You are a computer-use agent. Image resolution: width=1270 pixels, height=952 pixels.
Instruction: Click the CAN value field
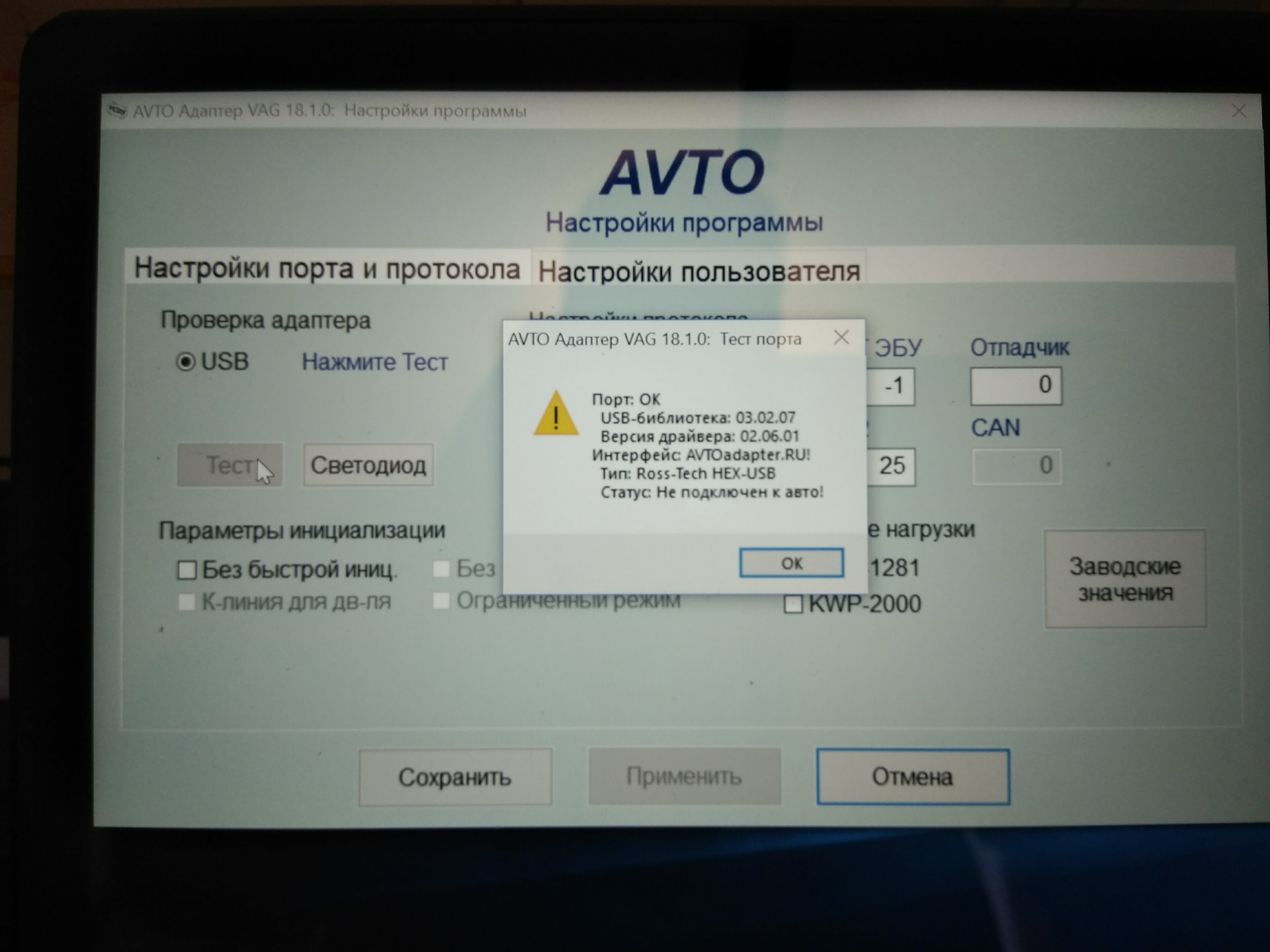coord(1017,466)
